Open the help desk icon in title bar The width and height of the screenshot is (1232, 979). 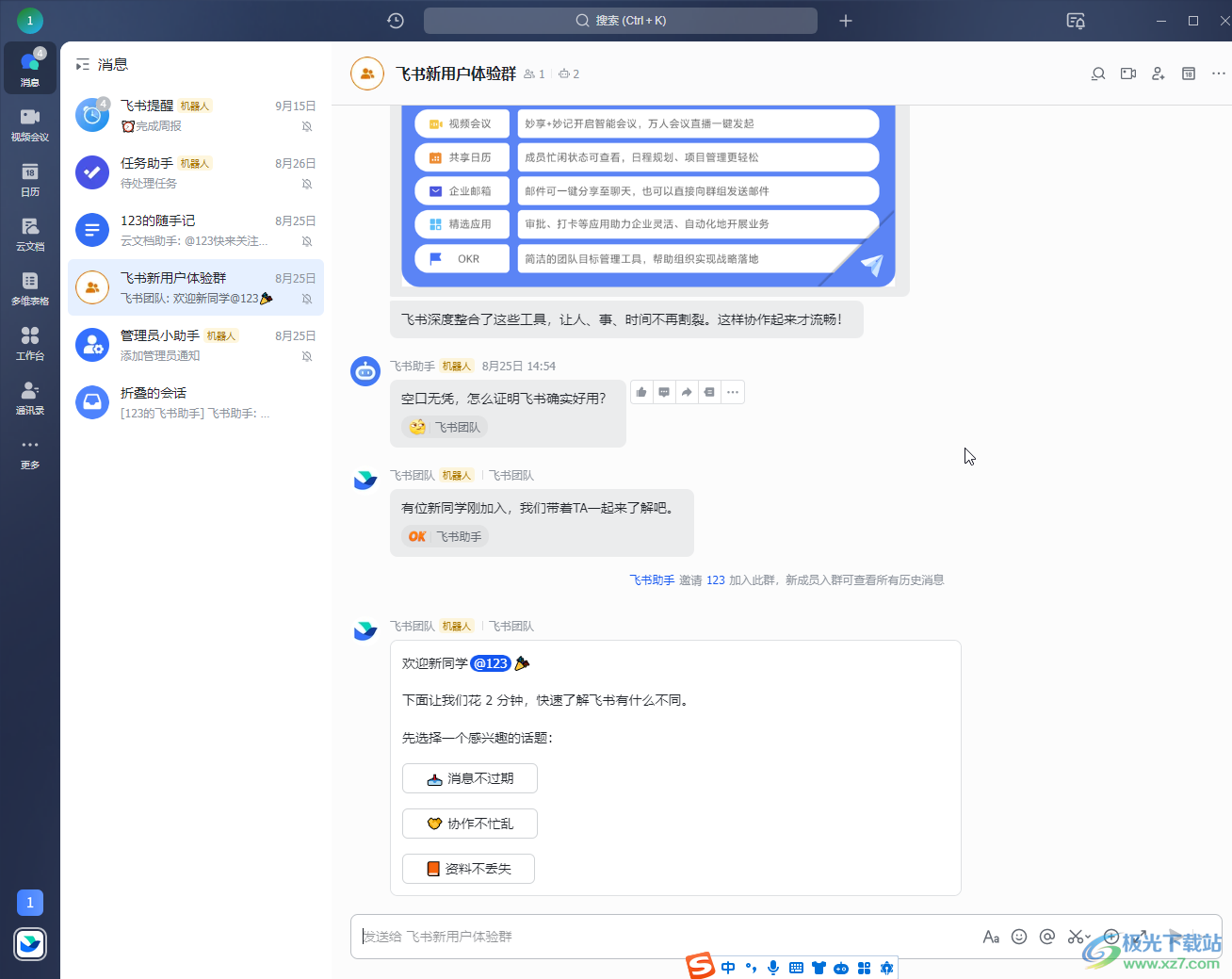point(1076,21)
